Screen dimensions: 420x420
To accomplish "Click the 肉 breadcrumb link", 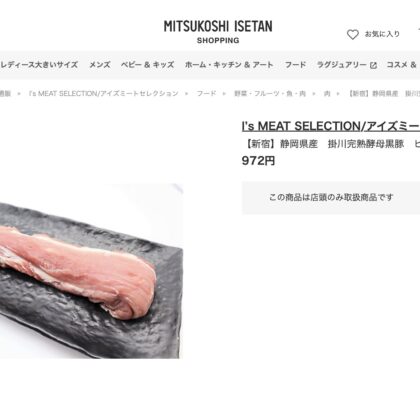I will coord(327,94).
